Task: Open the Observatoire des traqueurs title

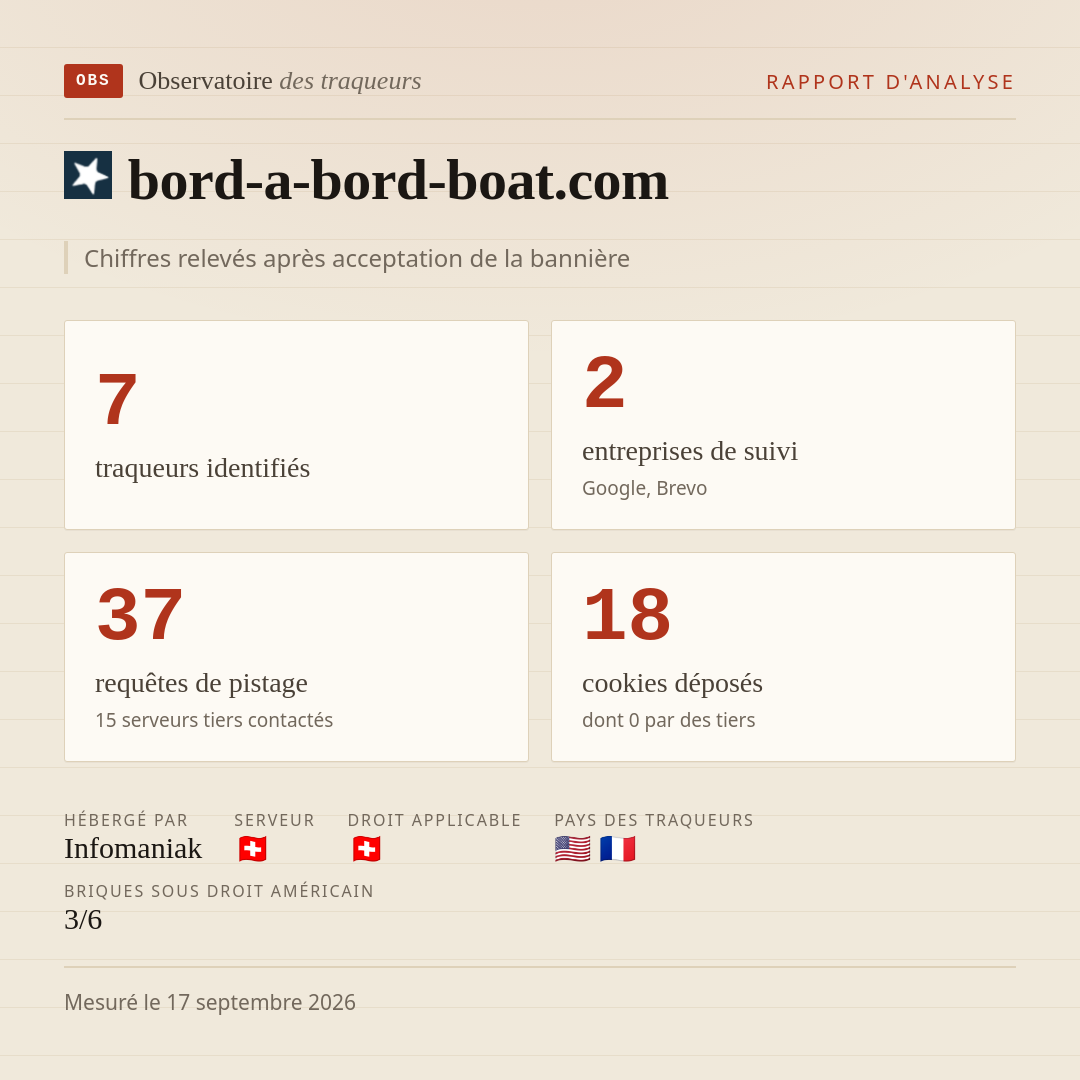Action: (x=280, y=81)
